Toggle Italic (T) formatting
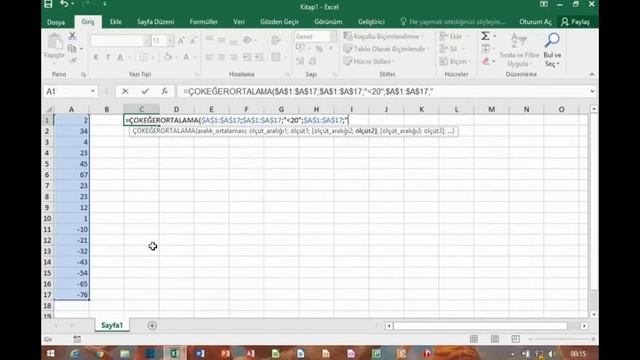 (108, 57)
